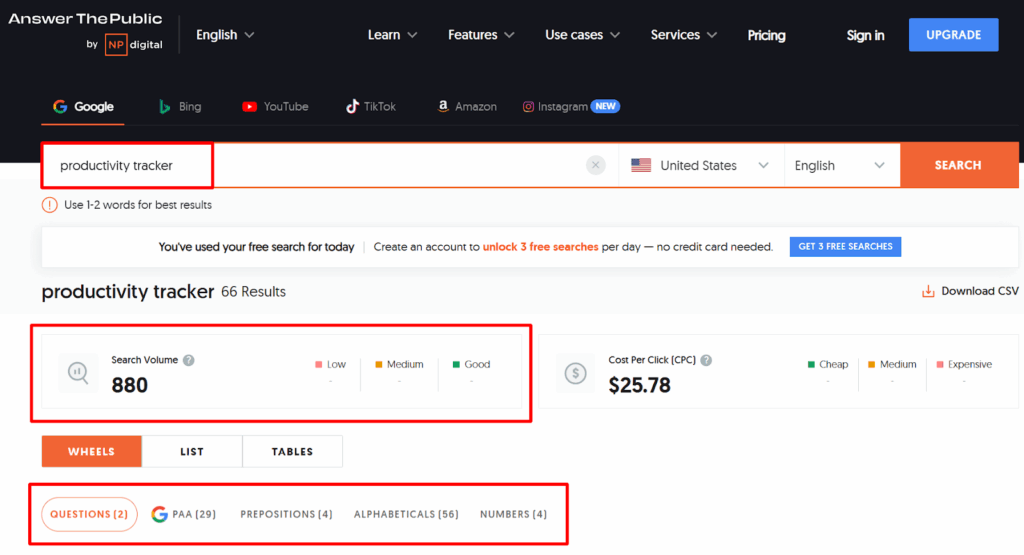The height and width of the screenshot is (555, 1024).
Task: Open the search language English dropdown
Action: click(x=840, y=165)
